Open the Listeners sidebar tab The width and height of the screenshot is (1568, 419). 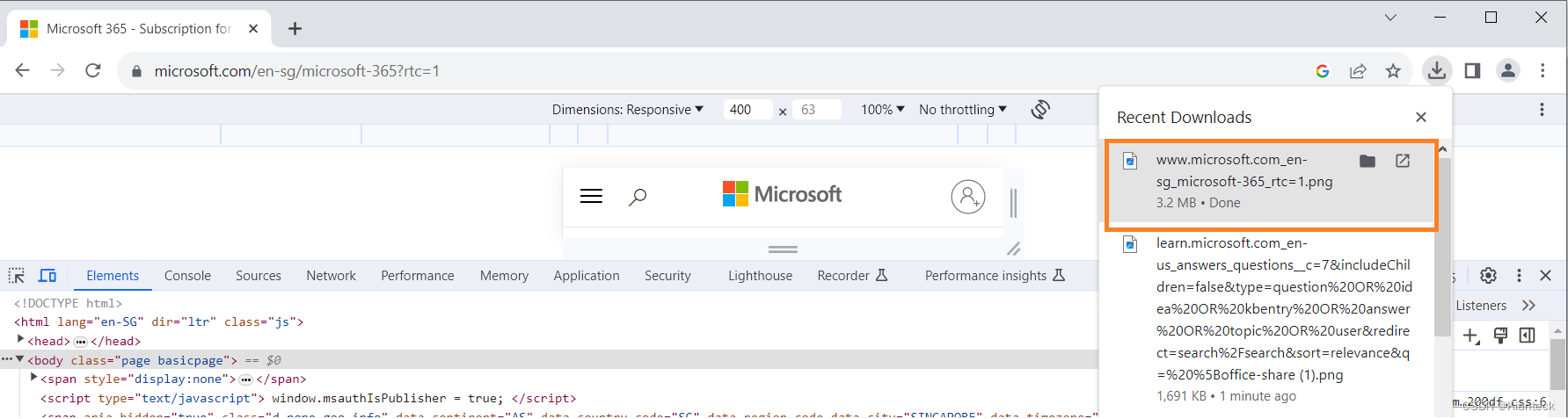(1481, 306)
